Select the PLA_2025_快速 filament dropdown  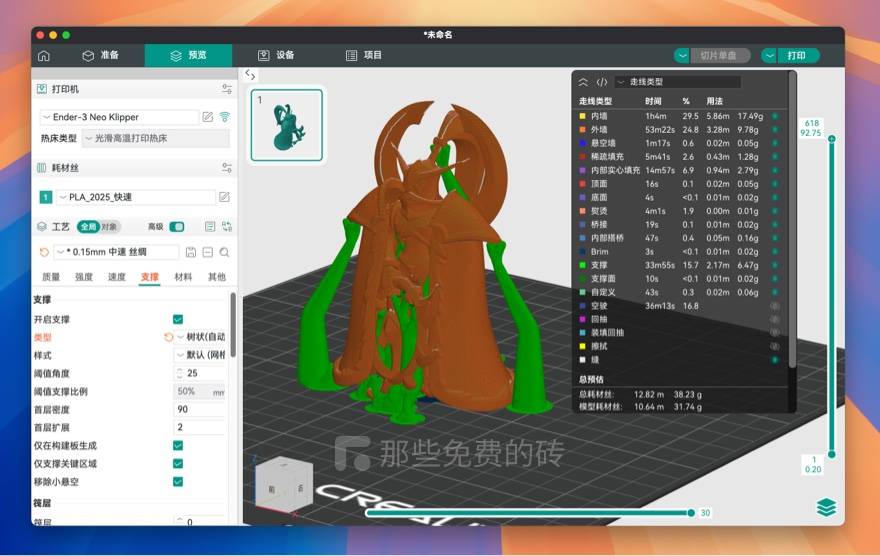[135, 197]
